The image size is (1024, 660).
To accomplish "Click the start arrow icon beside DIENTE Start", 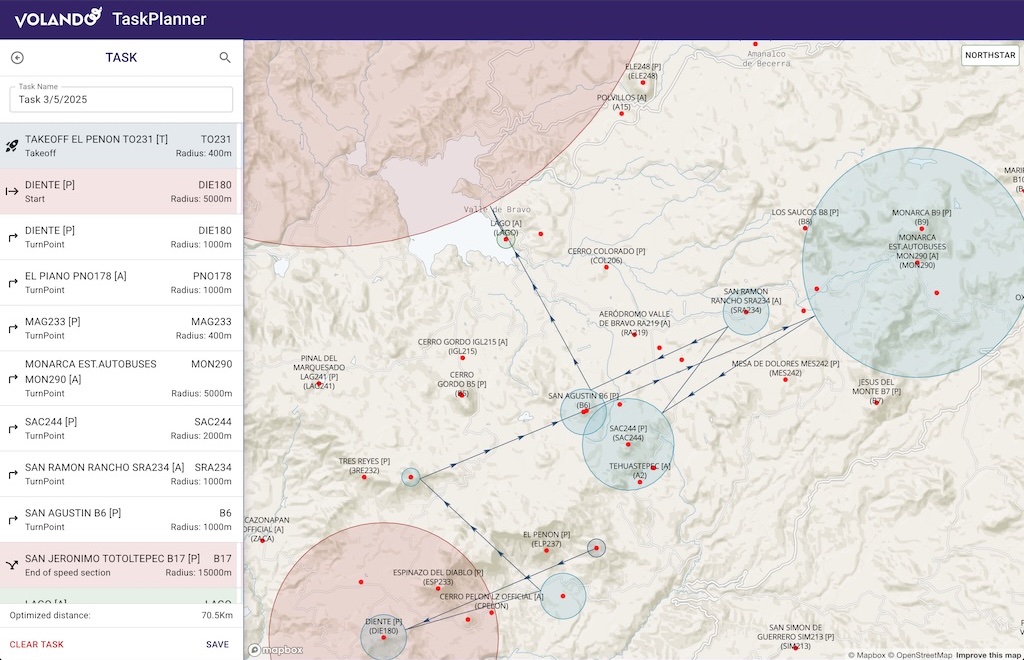I will click(13, 192).
